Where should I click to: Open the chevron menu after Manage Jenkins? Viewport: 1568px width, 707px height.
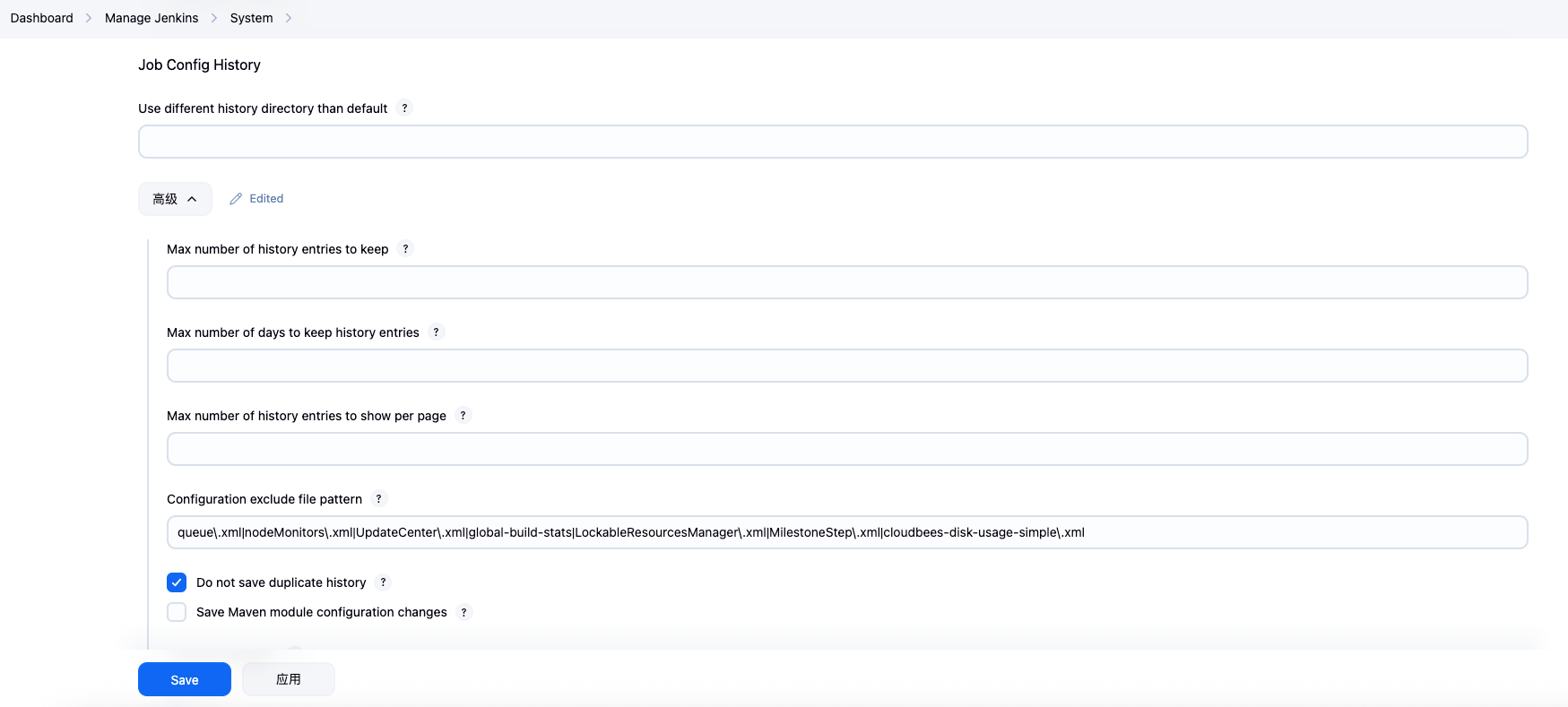214,18
